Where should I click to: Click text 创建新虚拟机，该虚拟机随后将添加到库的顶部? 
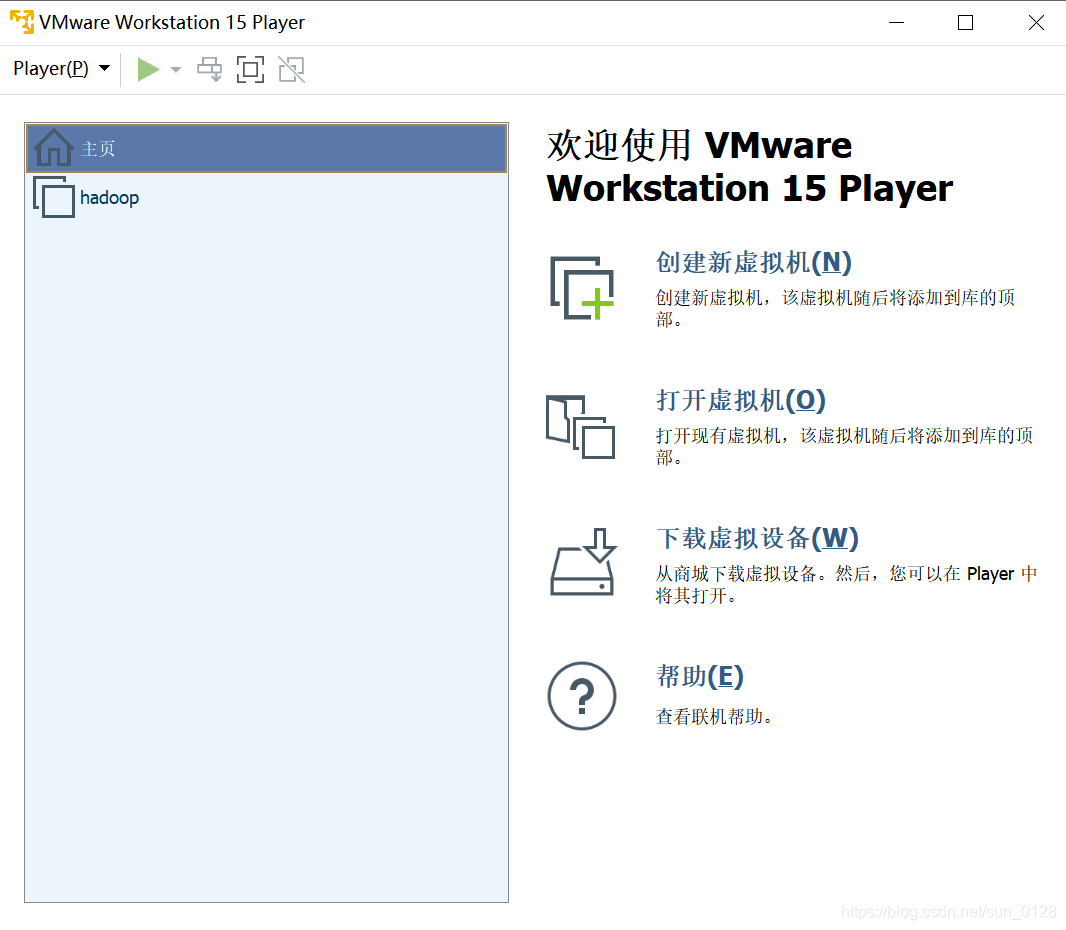tap(835, 309)
